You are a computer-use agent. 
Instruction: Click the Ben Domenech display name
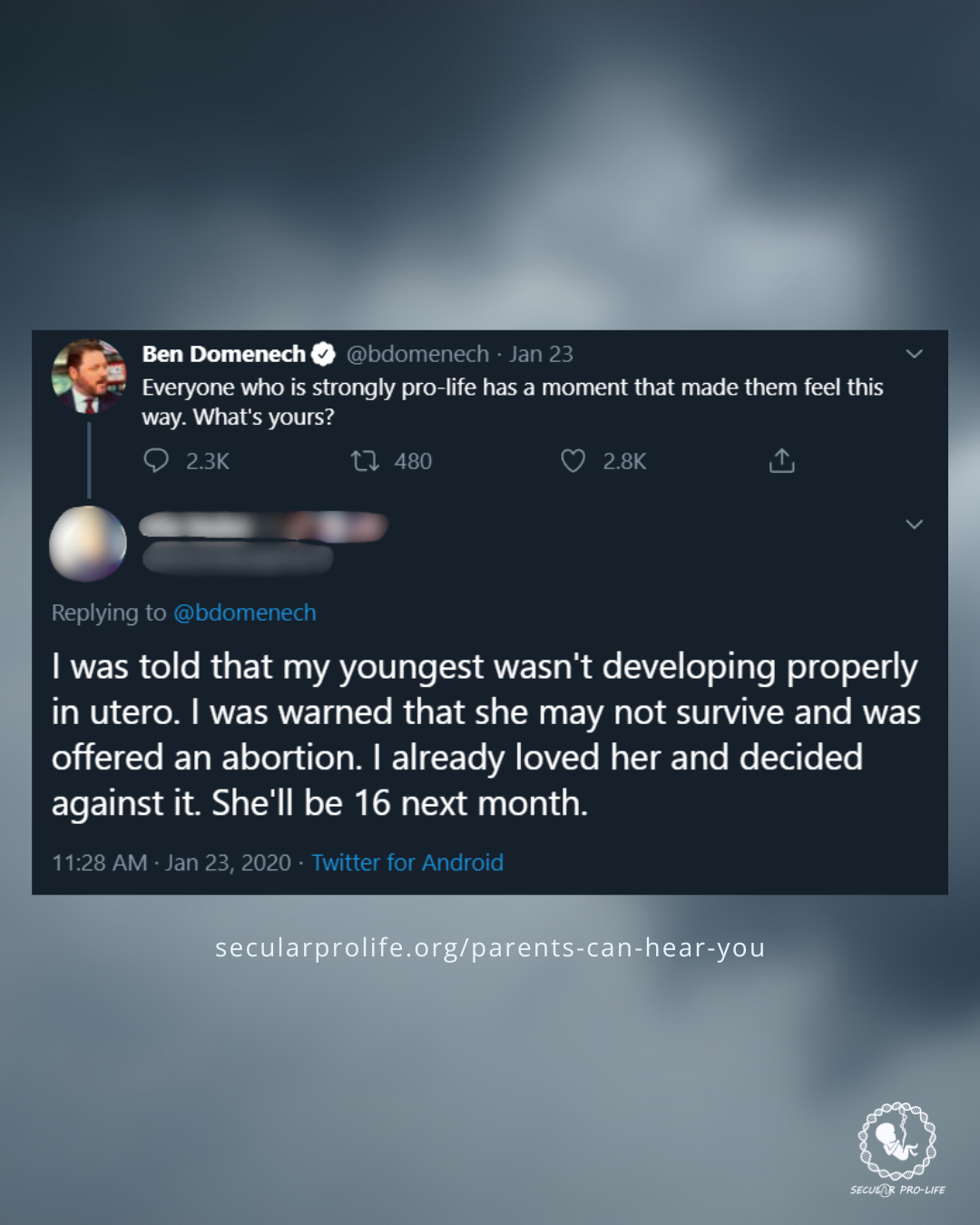point(223,354)
